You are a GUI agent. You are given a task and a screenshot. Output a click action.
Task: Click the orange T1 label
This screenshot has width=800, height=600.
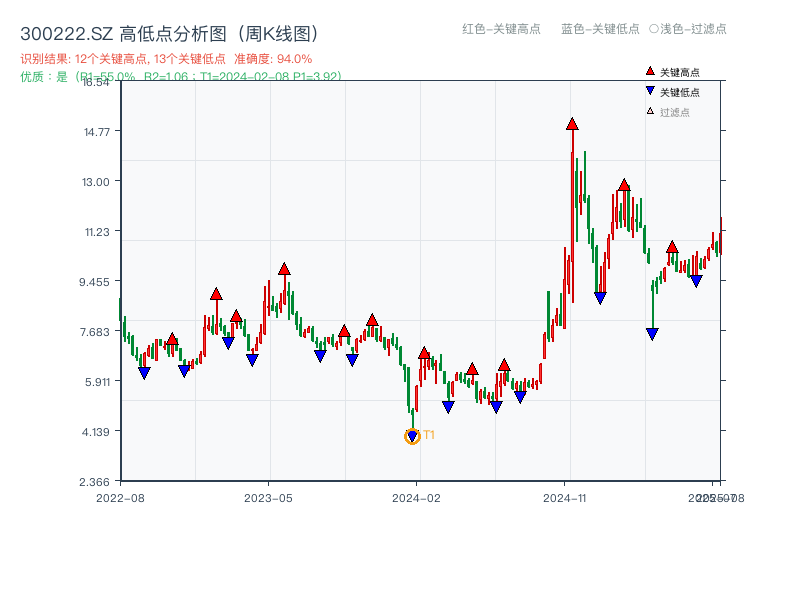[429, 435]
